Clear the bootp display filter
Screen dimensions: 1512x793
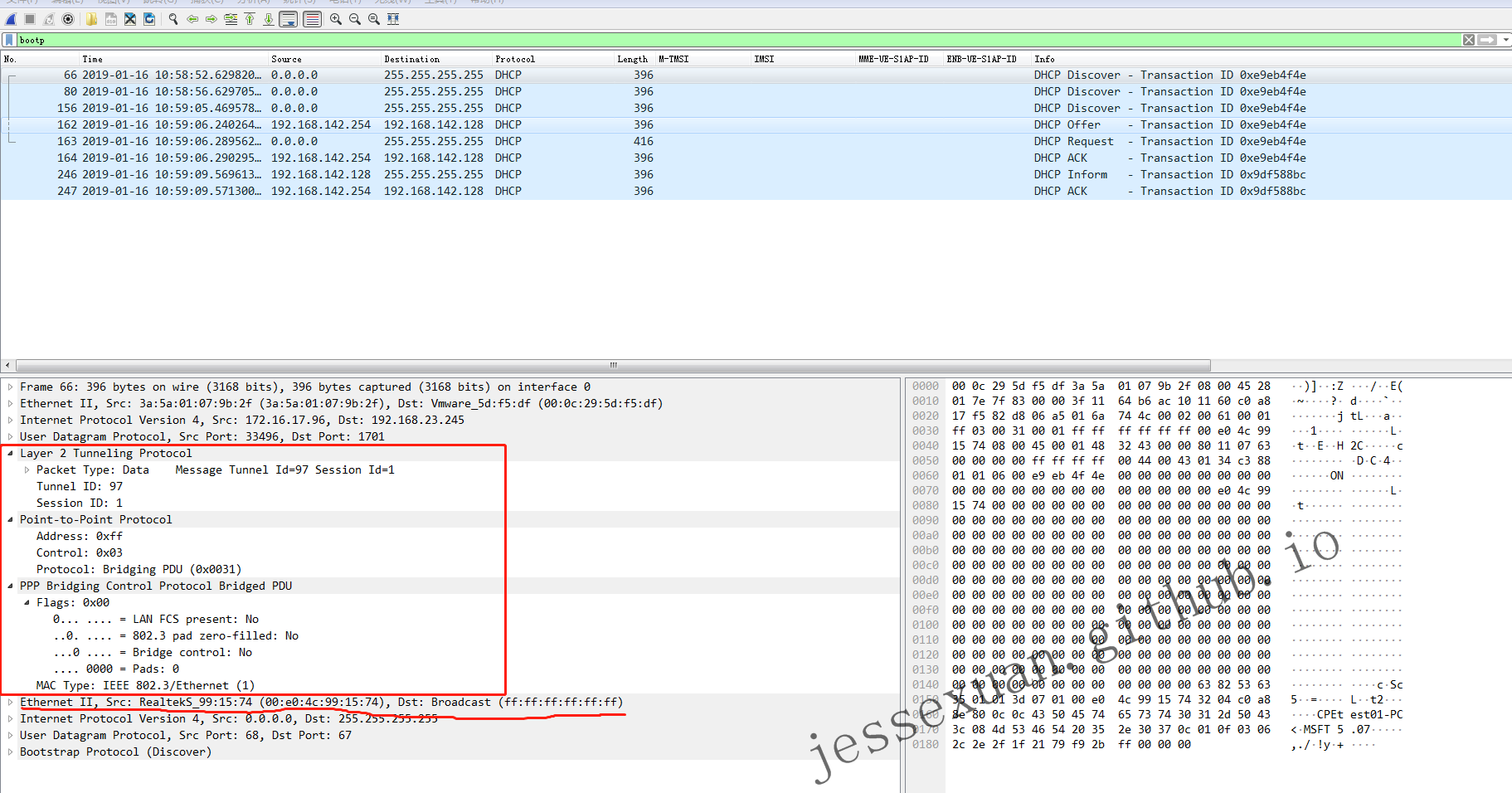(1469, 40)
